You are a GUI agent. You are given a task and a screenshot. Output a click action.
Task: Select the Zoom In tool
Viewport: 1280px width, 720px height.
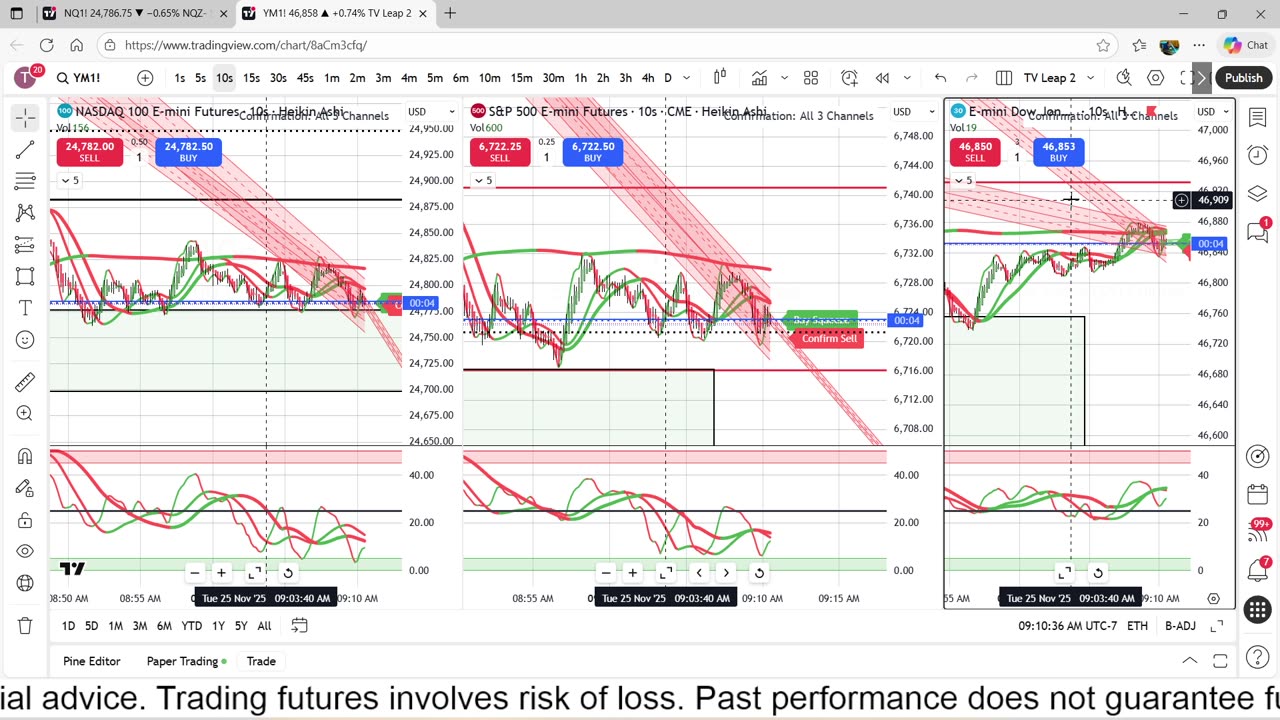pos(25,413)
